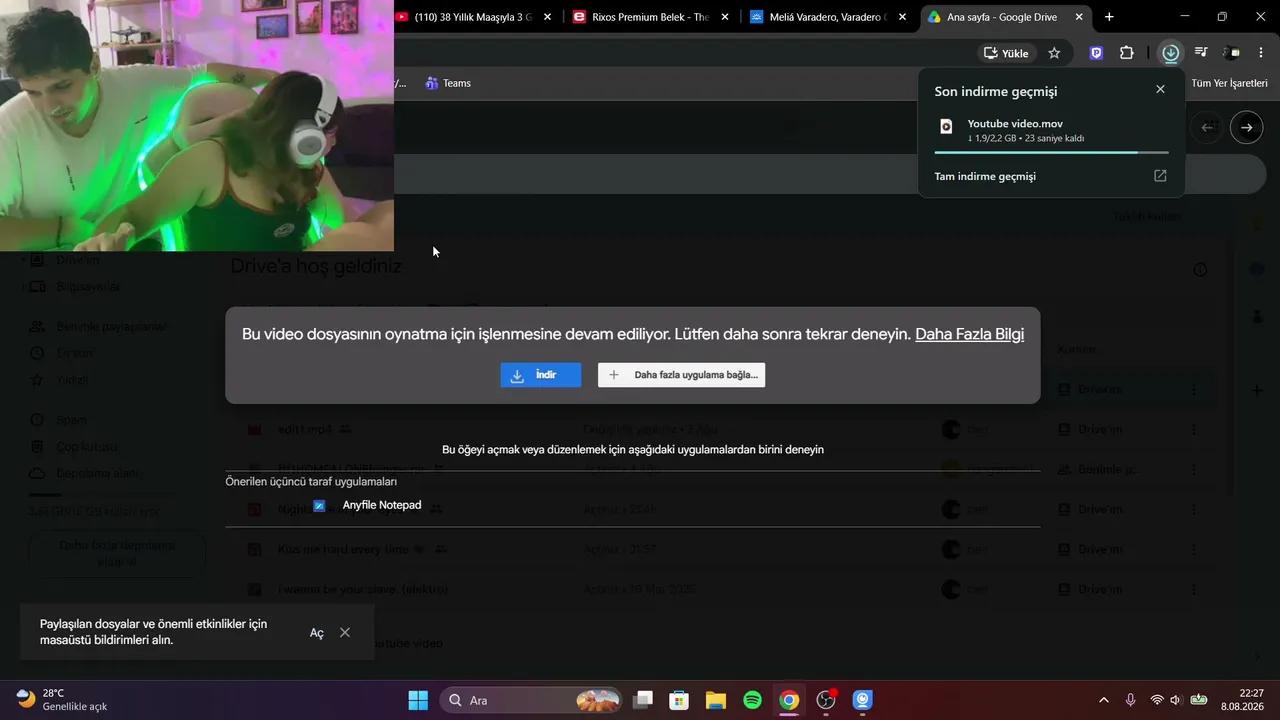Close the Rixos Premium Belek tab

point(725,17)
